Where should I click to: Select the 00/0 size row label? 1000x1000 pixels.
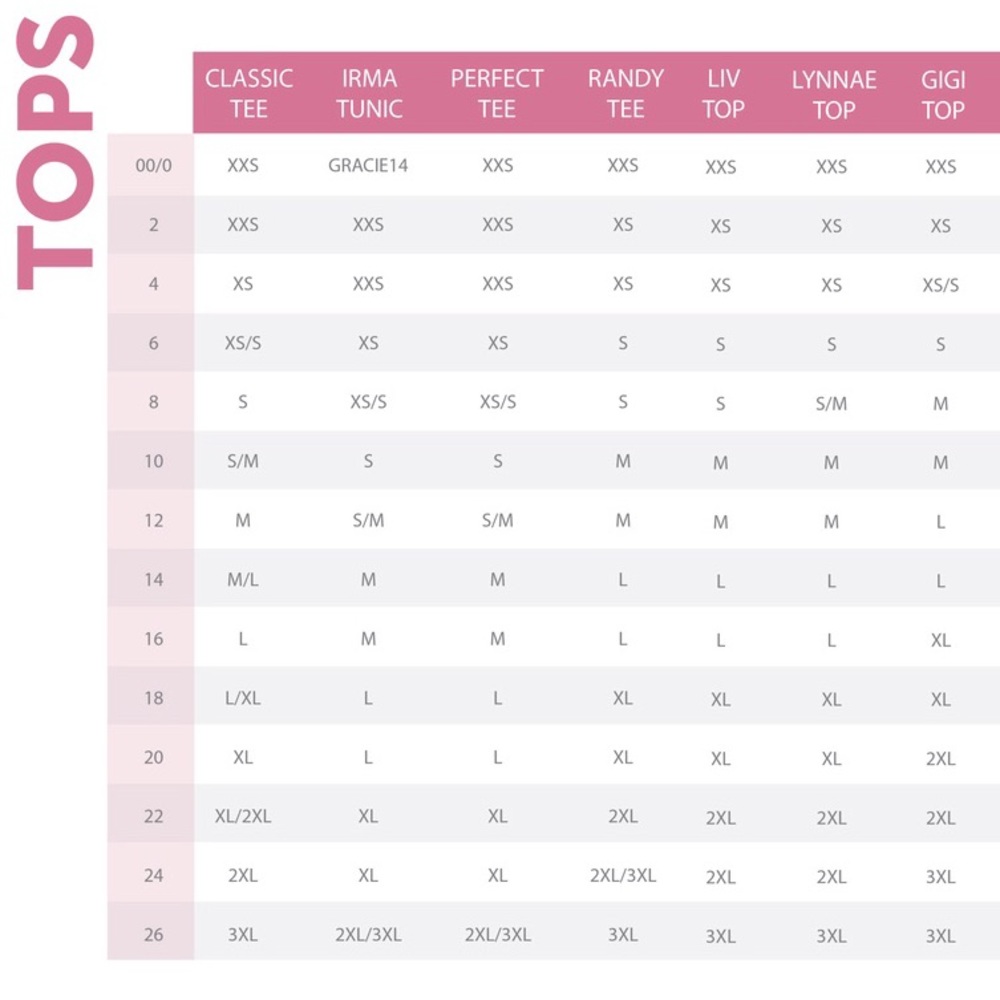(154, 166)
